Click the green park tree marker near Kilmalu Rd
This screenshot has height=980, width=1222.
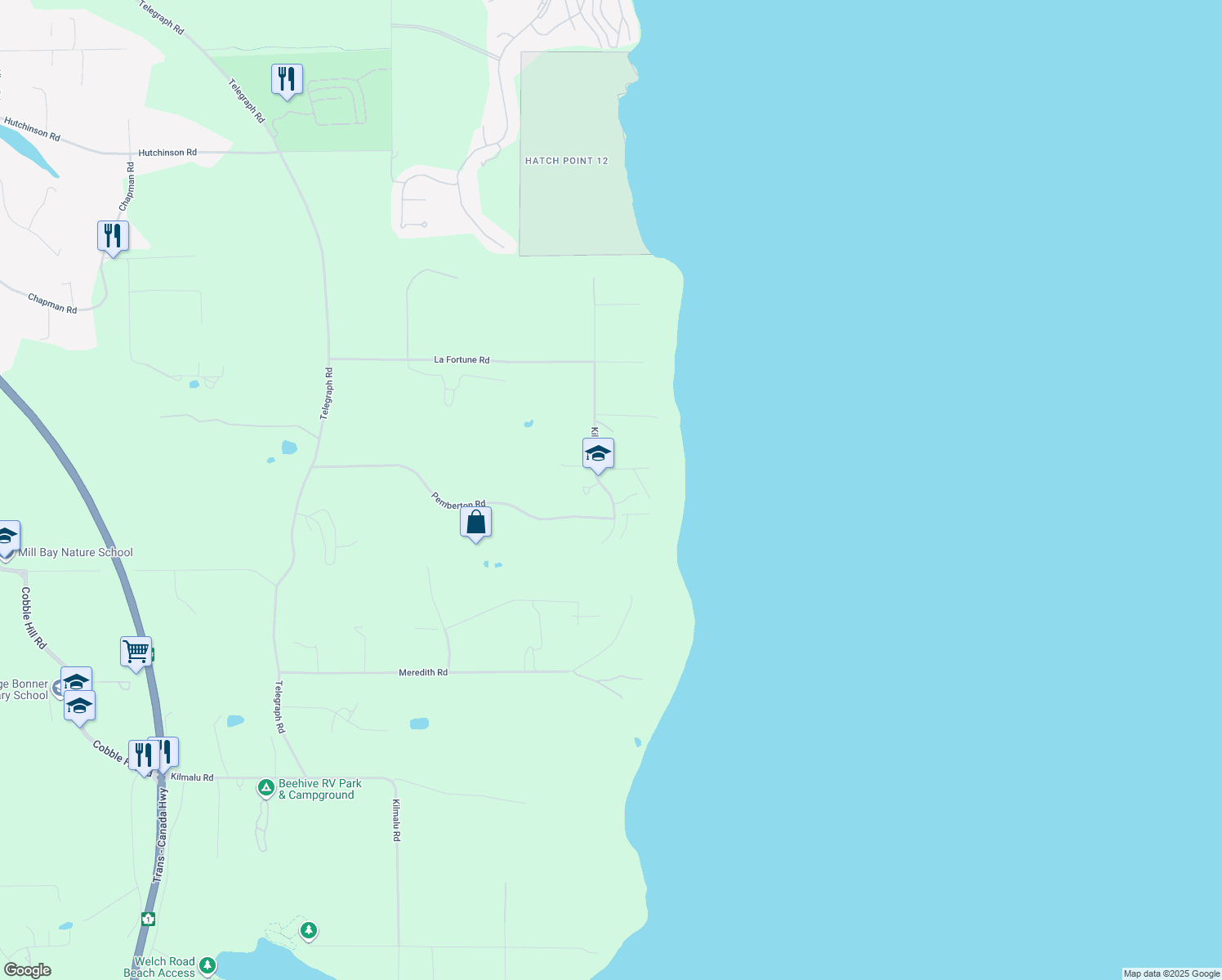click(308, 930)
